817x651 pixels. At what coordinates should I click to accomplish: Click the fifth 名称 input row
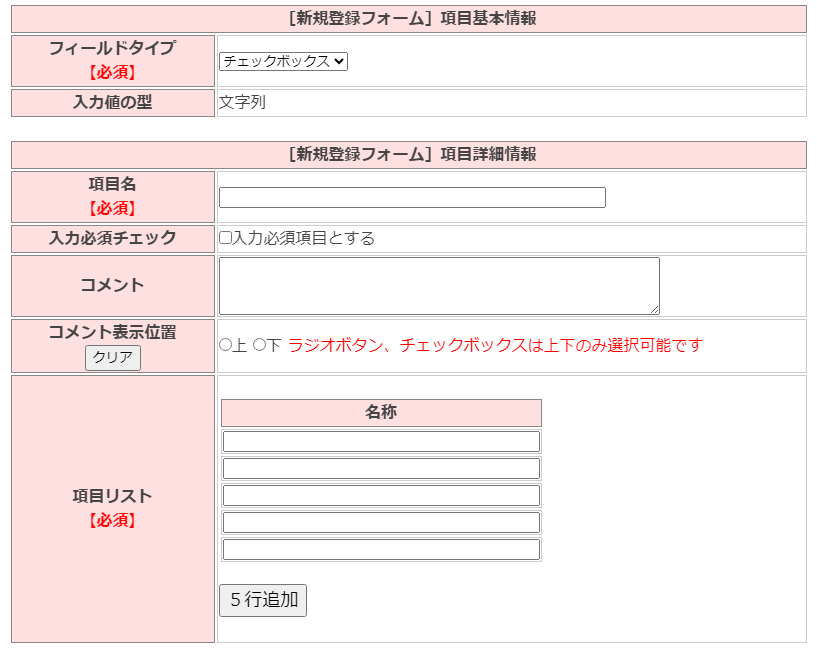coord(381,549)
